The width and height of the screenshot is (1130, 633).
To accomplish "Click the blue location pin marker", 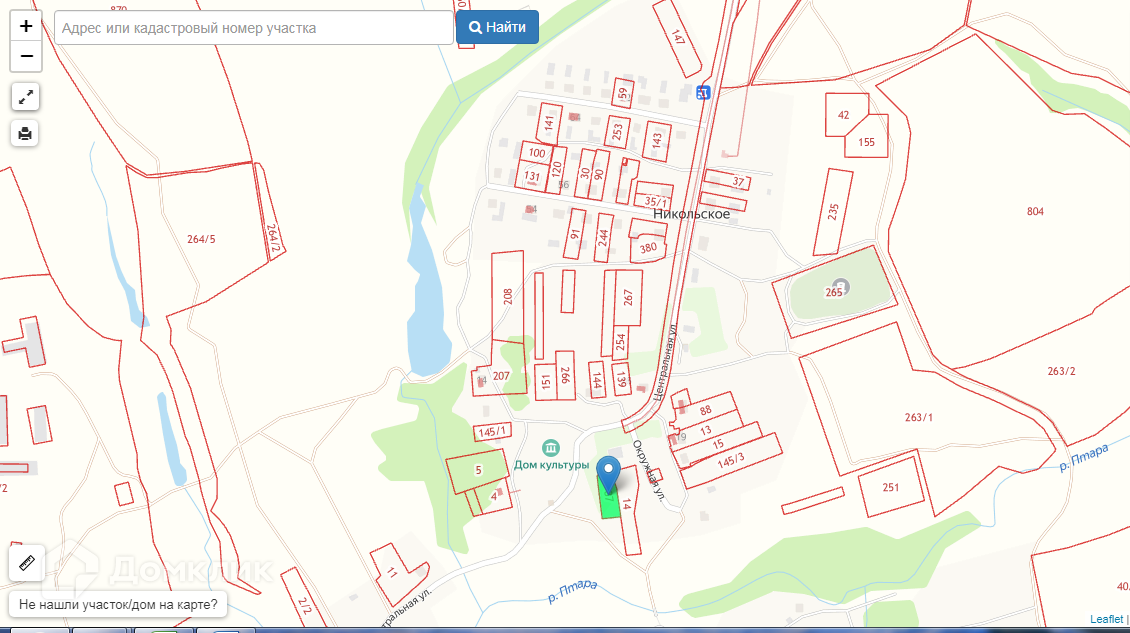I will (x=609, y=474).
